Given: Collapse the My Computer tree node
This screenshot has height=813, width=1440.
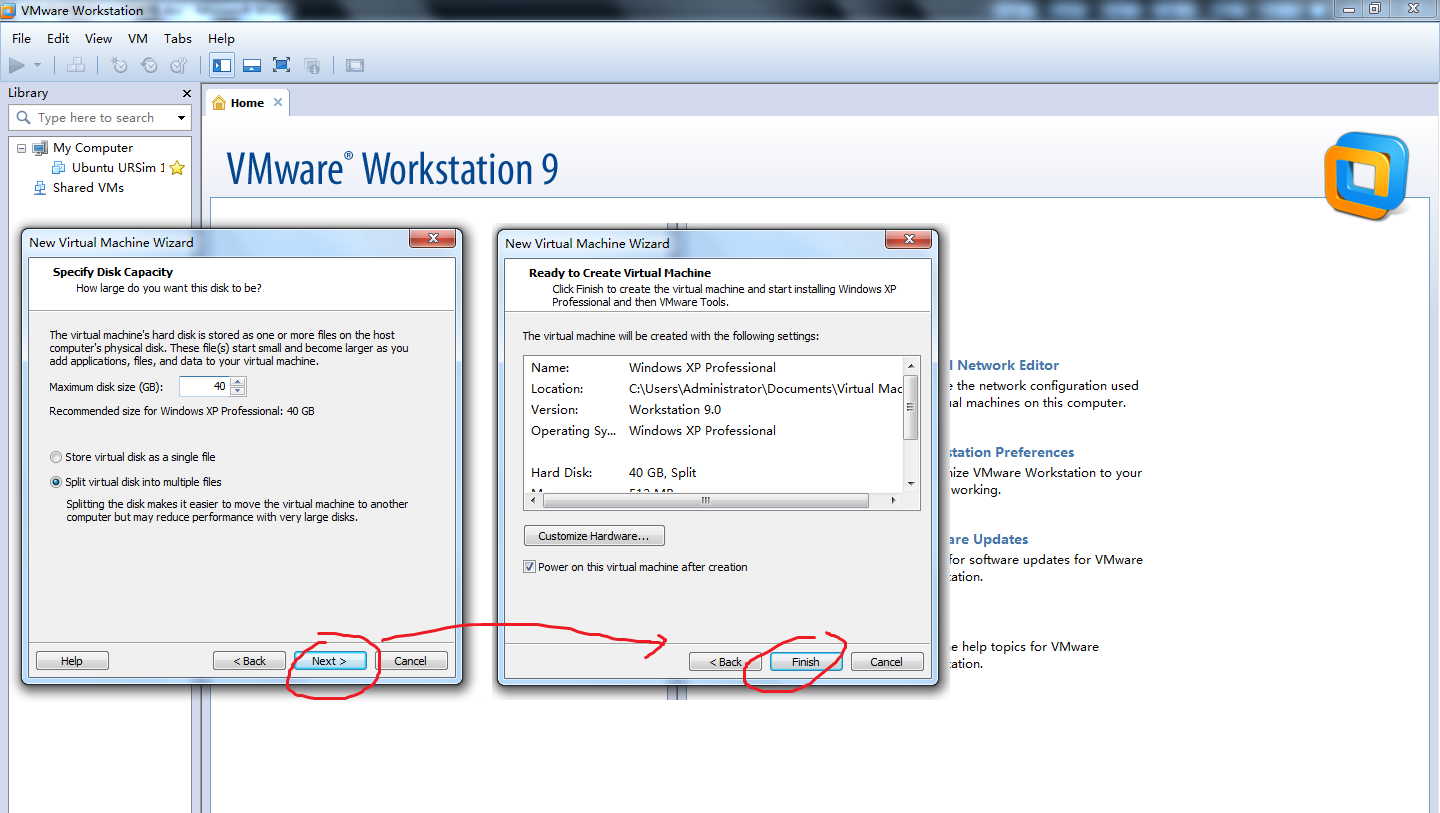Looking at the screenshot, I should point(21,148).
